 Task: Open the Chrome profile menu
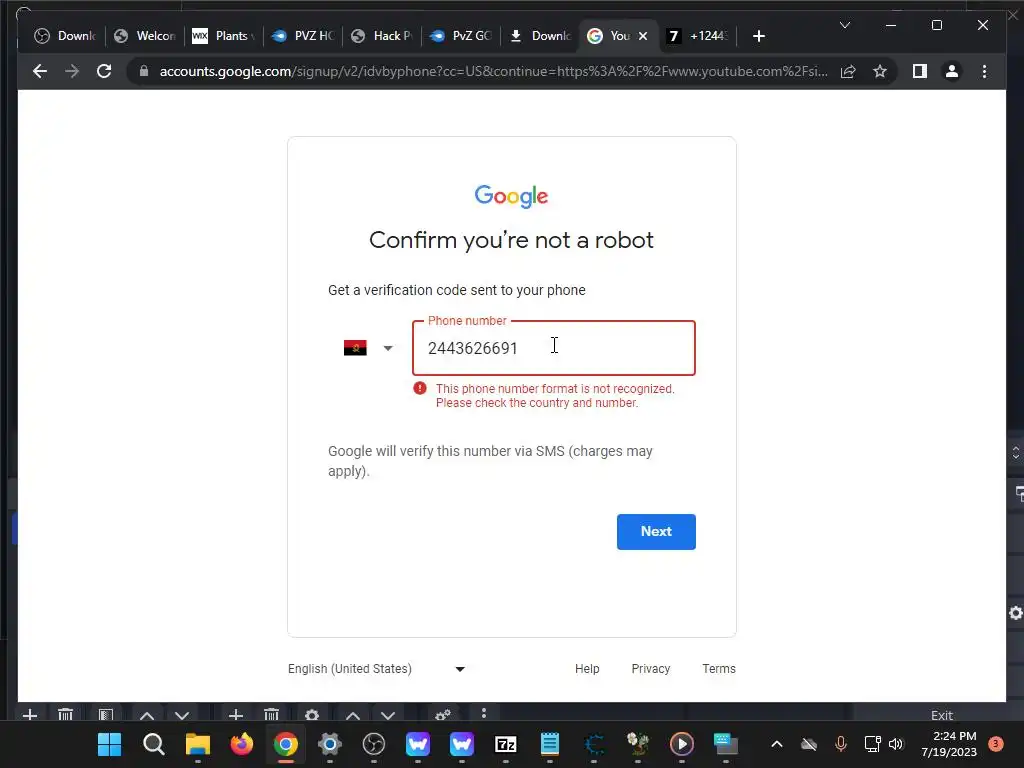(952, 71)
